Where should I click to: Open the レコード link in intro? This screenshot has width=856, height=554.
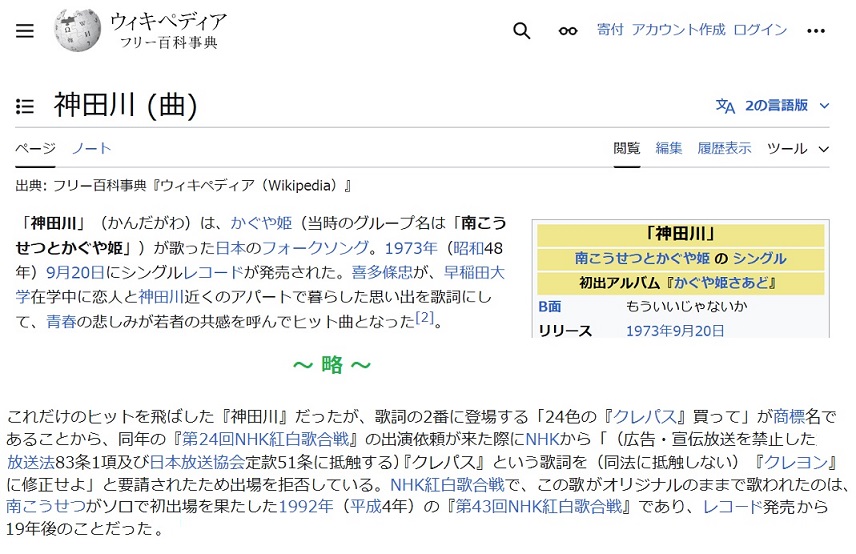coord(213,272)
